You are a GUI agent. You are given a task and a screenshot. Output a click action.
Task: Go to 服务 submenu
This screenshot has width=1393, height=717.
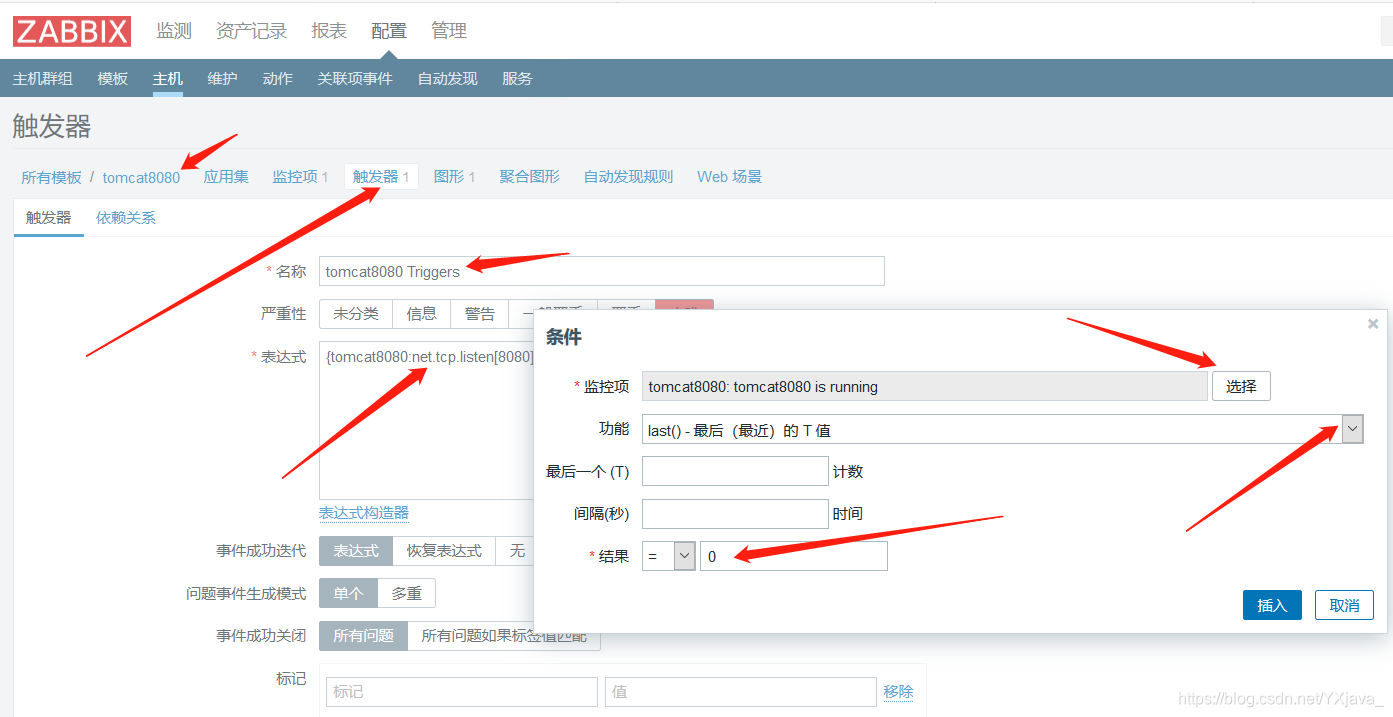click(x=517, y=78)
